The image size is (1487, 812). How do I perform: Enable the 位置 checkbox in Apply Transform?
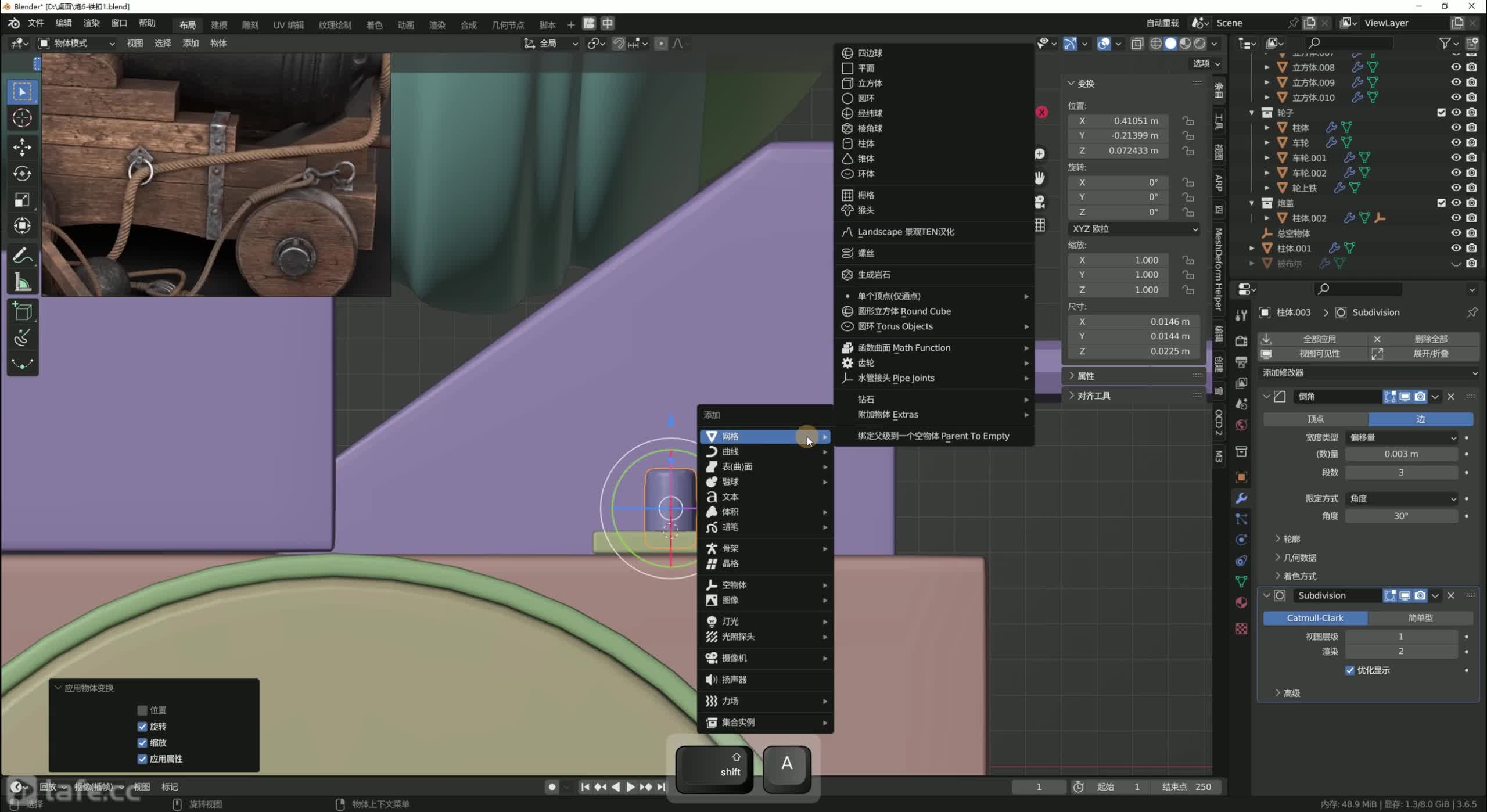142,710
